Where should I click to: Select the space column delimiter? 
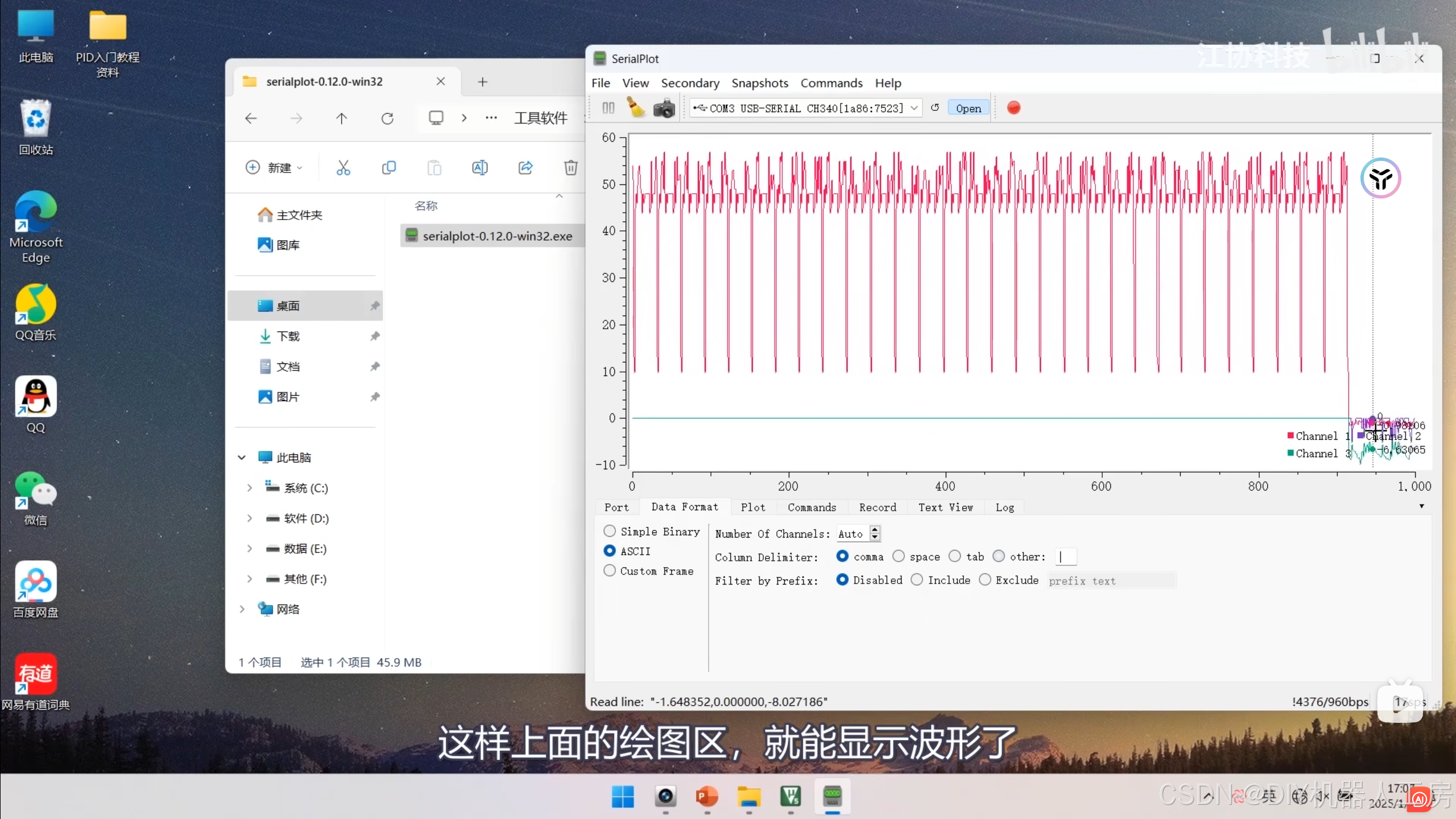pyautogui.click(x=899, y=556)
